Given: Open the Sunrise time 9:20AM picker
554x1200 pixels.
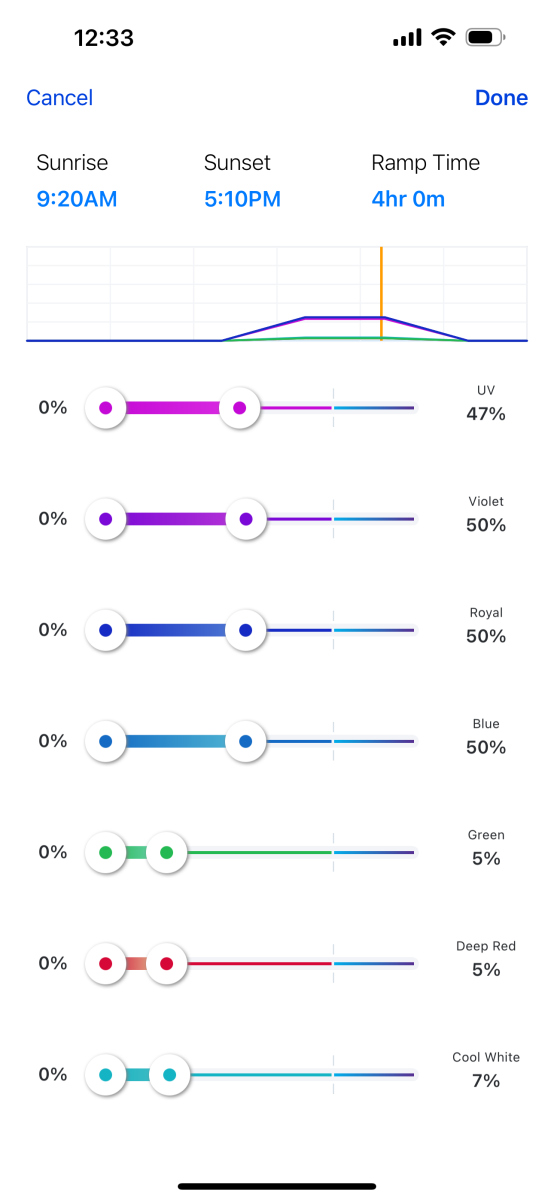Looking at the screenshot, I should [77, 199].
